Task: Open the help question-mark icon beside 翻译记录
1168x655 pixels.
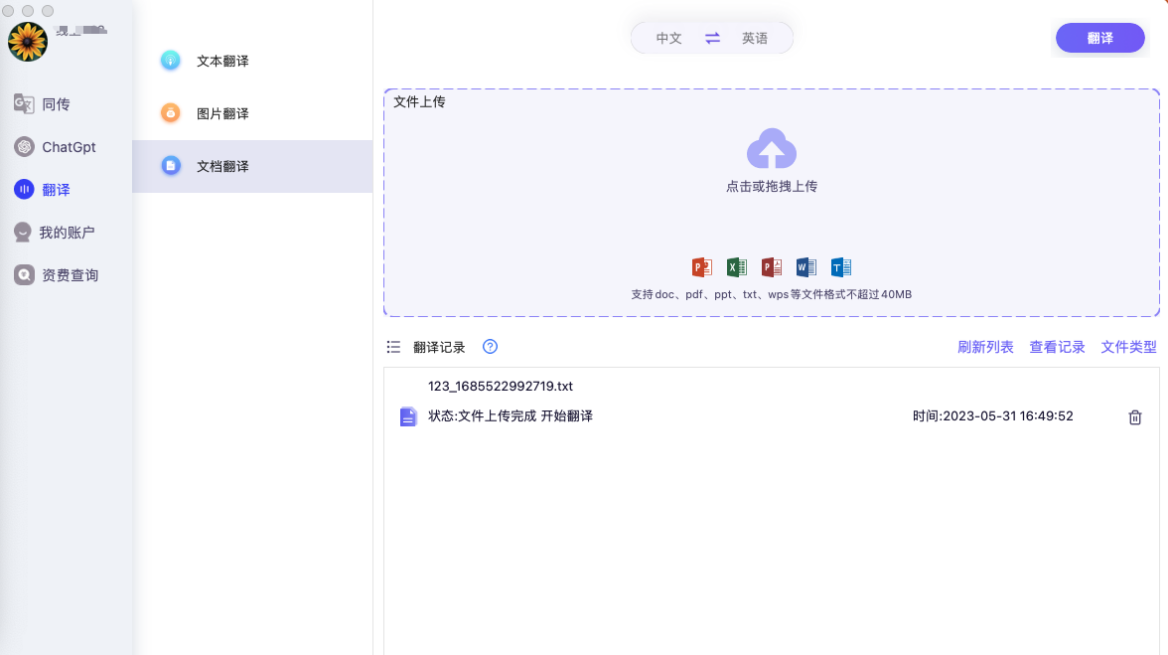Action: point(489,347)
